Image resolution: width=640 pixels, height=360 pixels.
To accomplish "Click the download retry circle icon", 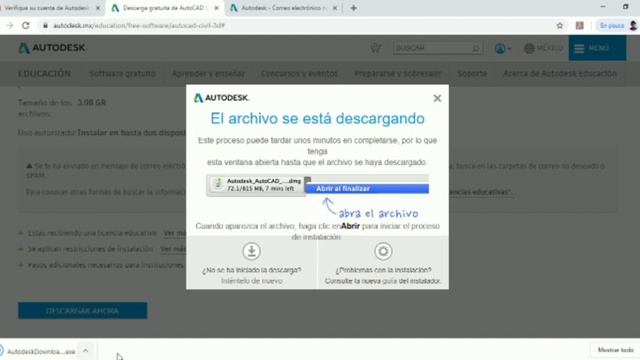I will pos(251,251).
